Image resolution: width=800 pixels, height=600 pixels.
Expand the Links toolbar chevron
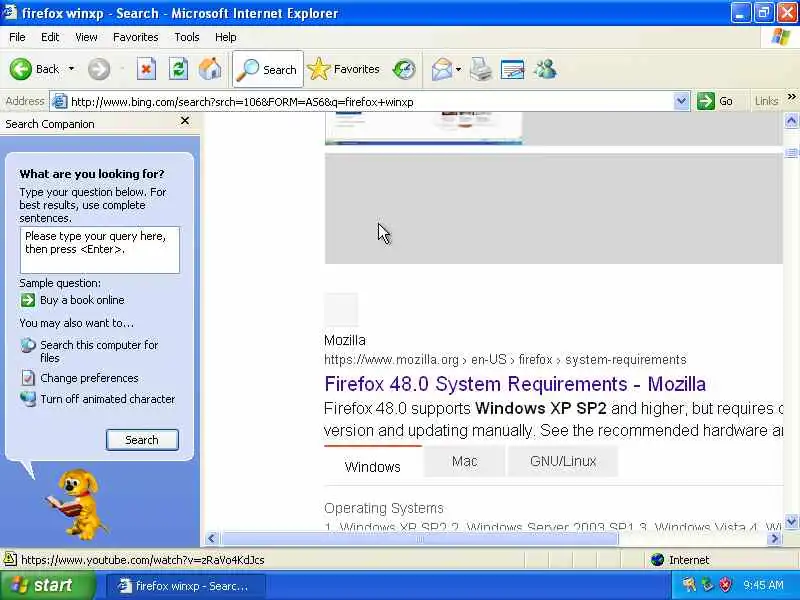coord(791,97)
